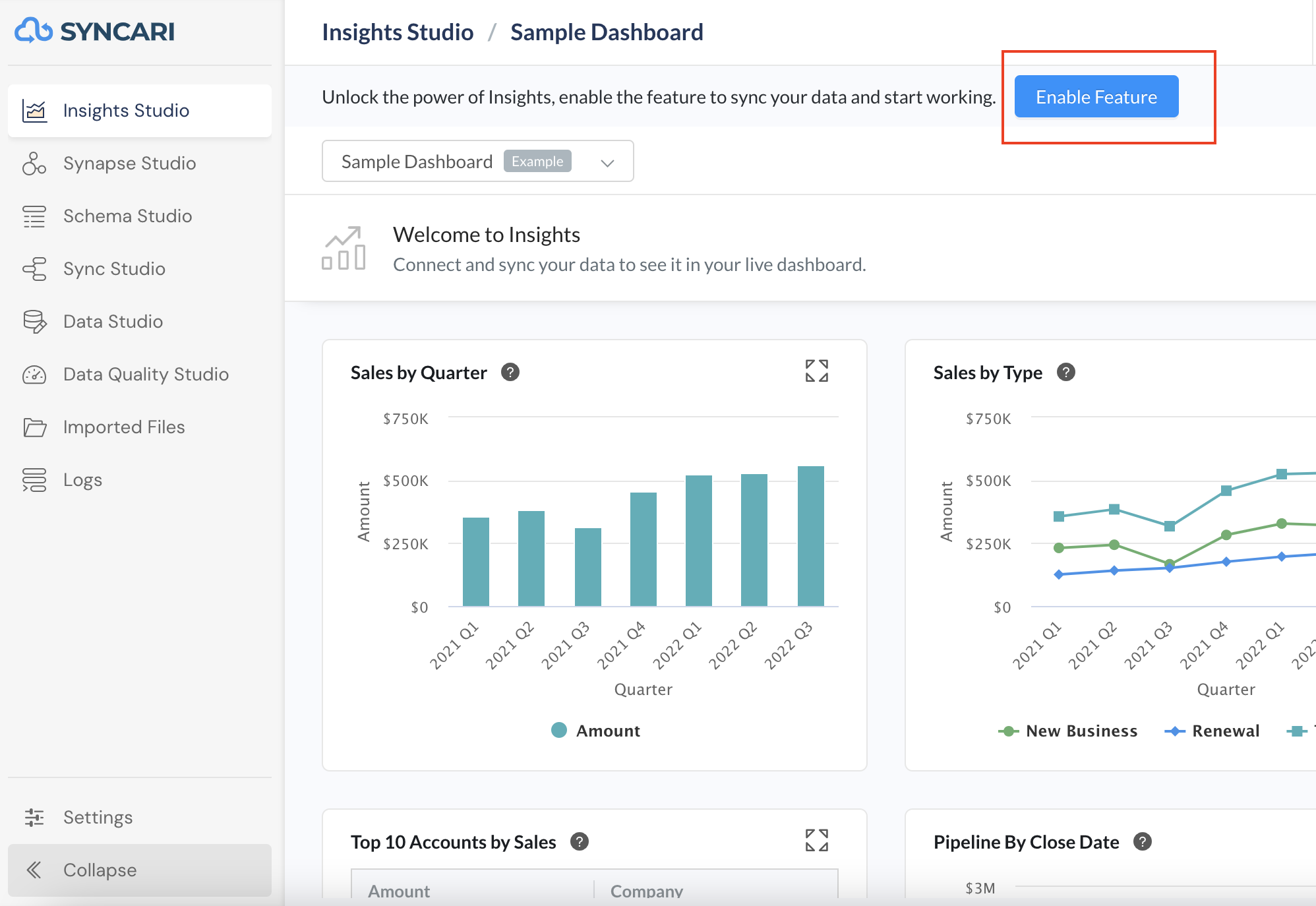Click the 2021 Q4 bar in Sales by Quarter

[x=643, y=549]
